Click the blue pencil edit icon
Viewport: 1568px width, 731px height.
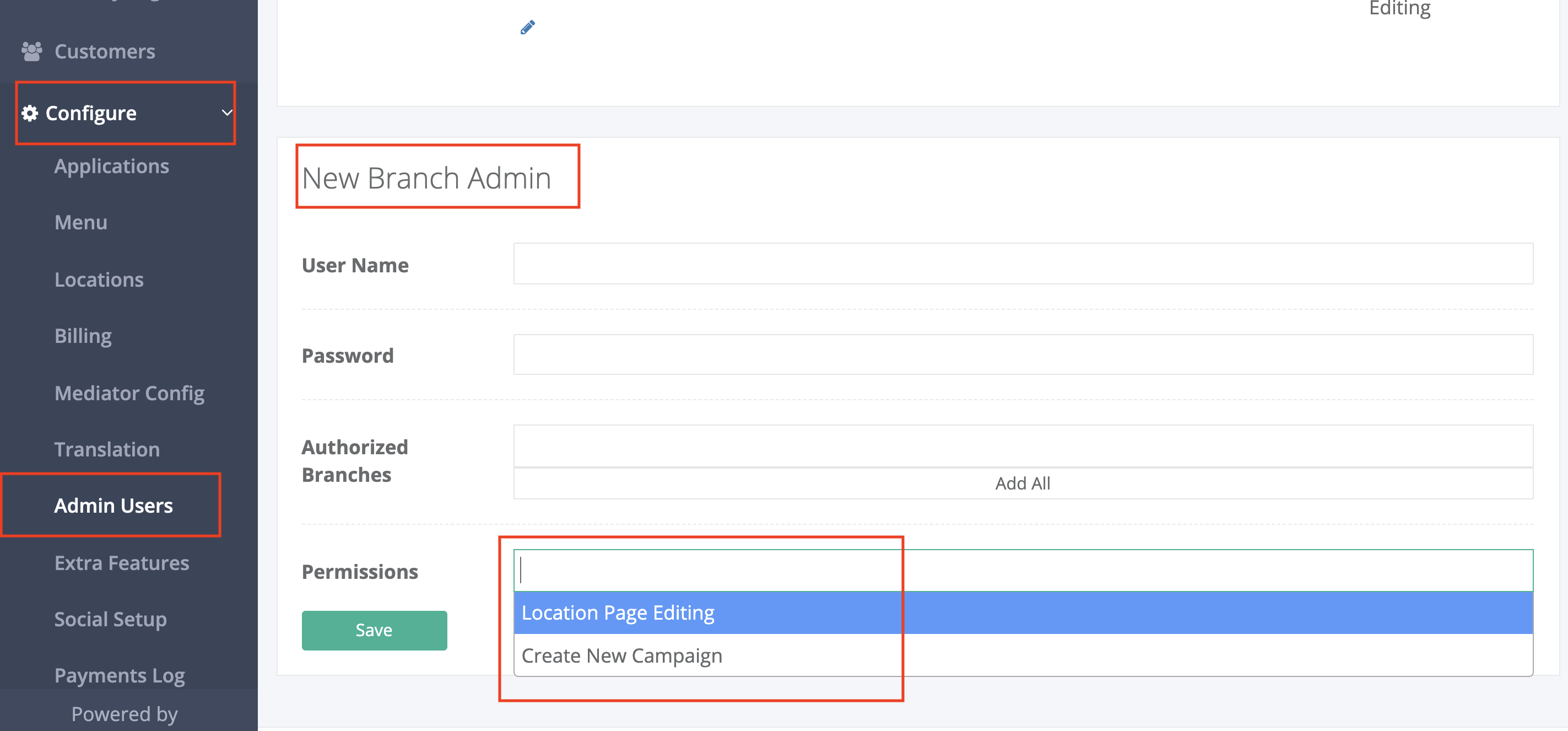tap(528, 28)
